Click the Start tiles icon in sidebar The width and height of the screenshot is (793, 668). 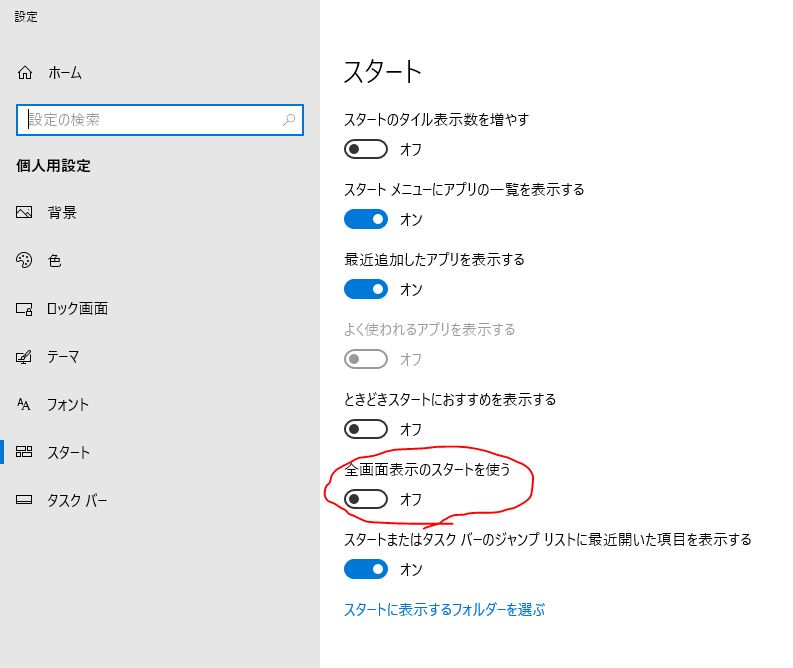[x=25, y=453]
